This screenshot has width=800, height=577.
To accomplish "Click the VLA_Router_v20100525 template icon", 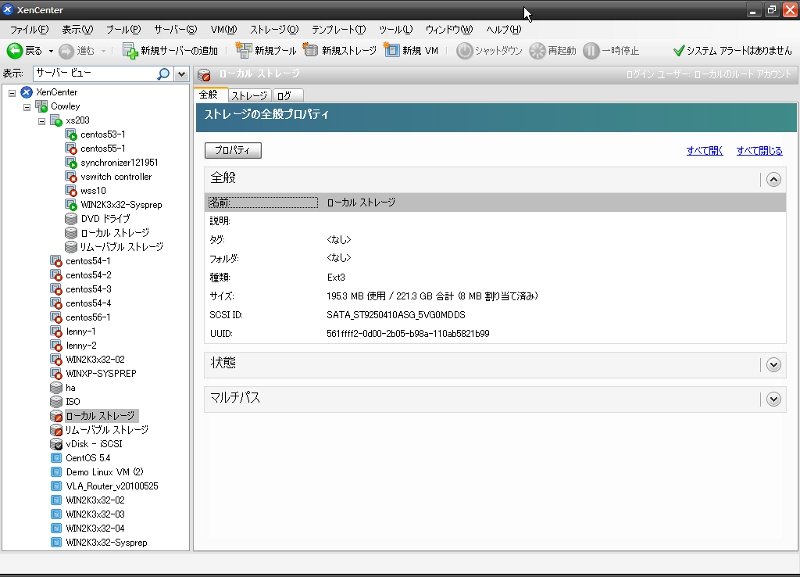I will (56, 486).
